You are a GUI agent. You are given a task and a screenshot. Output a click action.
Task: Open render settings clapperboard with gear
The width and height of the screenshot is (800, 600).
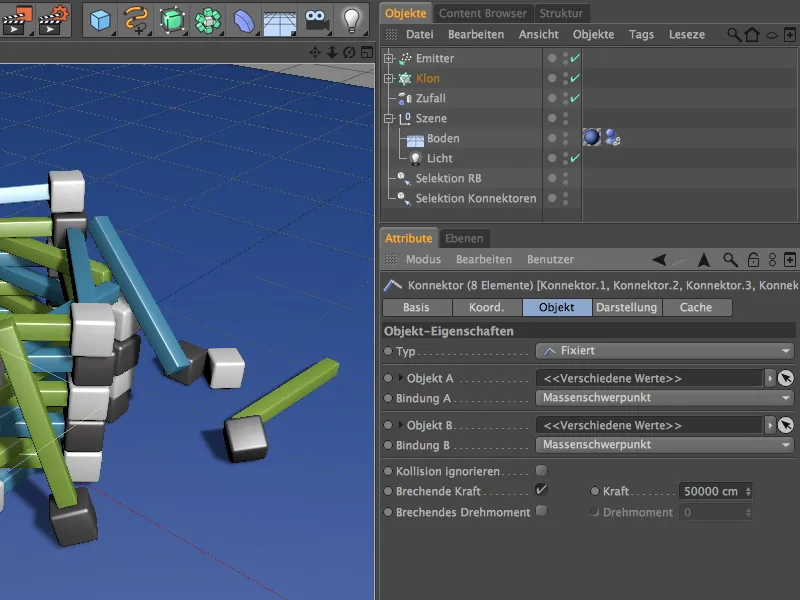click(x=54, y=20)
